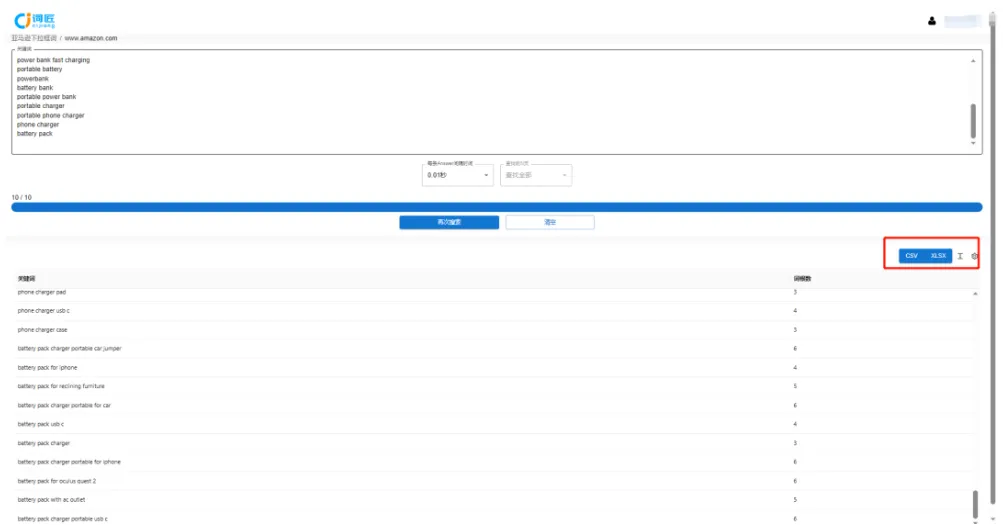Click the CJ logo icon
This screenshot has width=1003, height=525.
35,20
